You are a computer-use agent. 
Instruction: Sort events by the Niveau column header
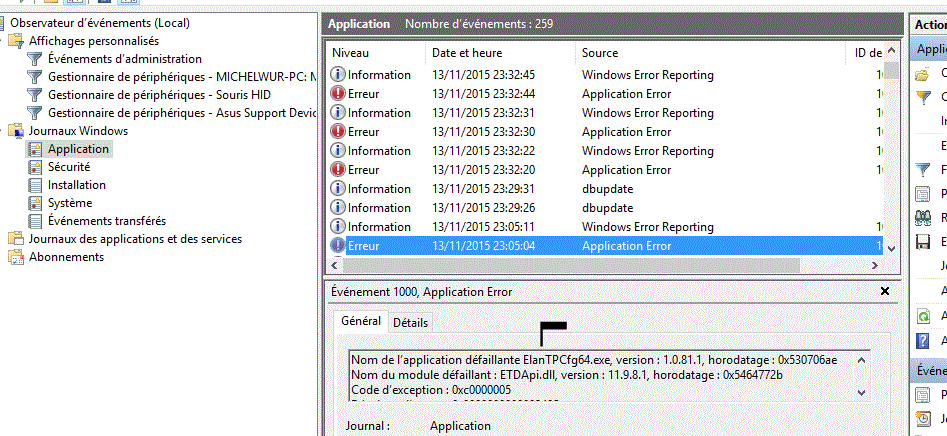377,53
